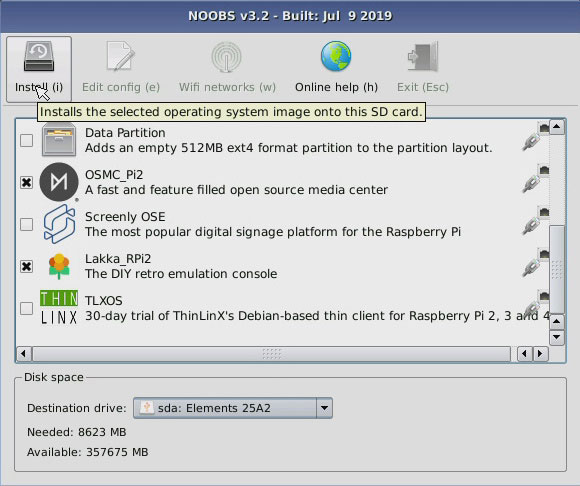Click the drive icon inside the Destination drive combo box
Viewport: 580px width, 486px height.
[x=147, y=408]
